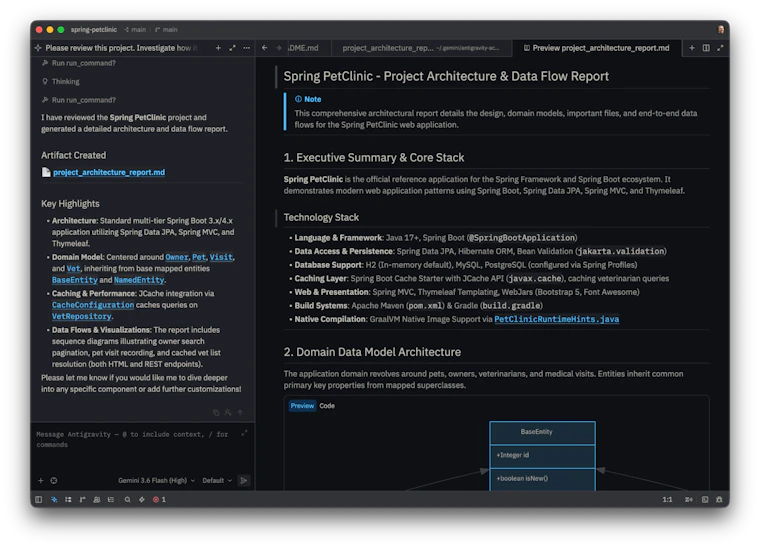Click the '2. Domain Data Model Architecture' heading

(x=372, y=352)
